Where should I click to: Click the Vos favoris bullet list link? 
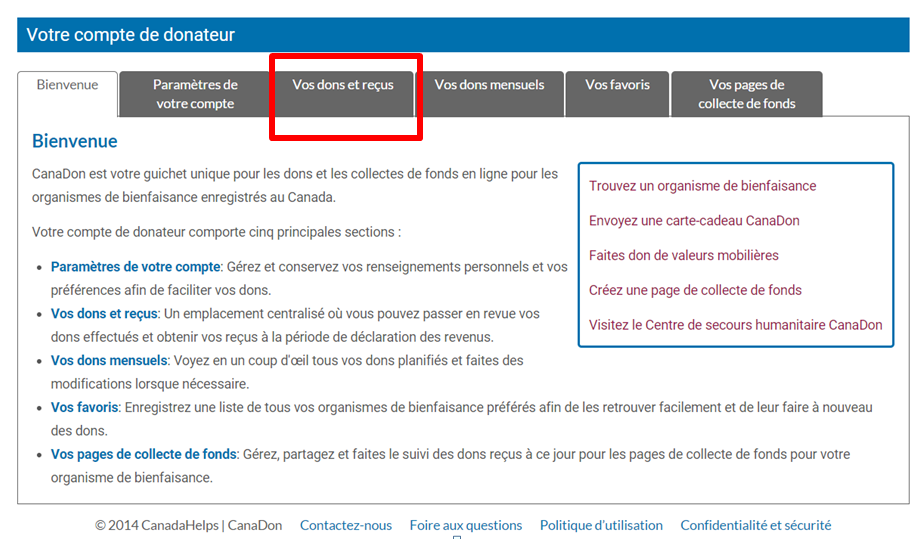[x=84, y=407]
